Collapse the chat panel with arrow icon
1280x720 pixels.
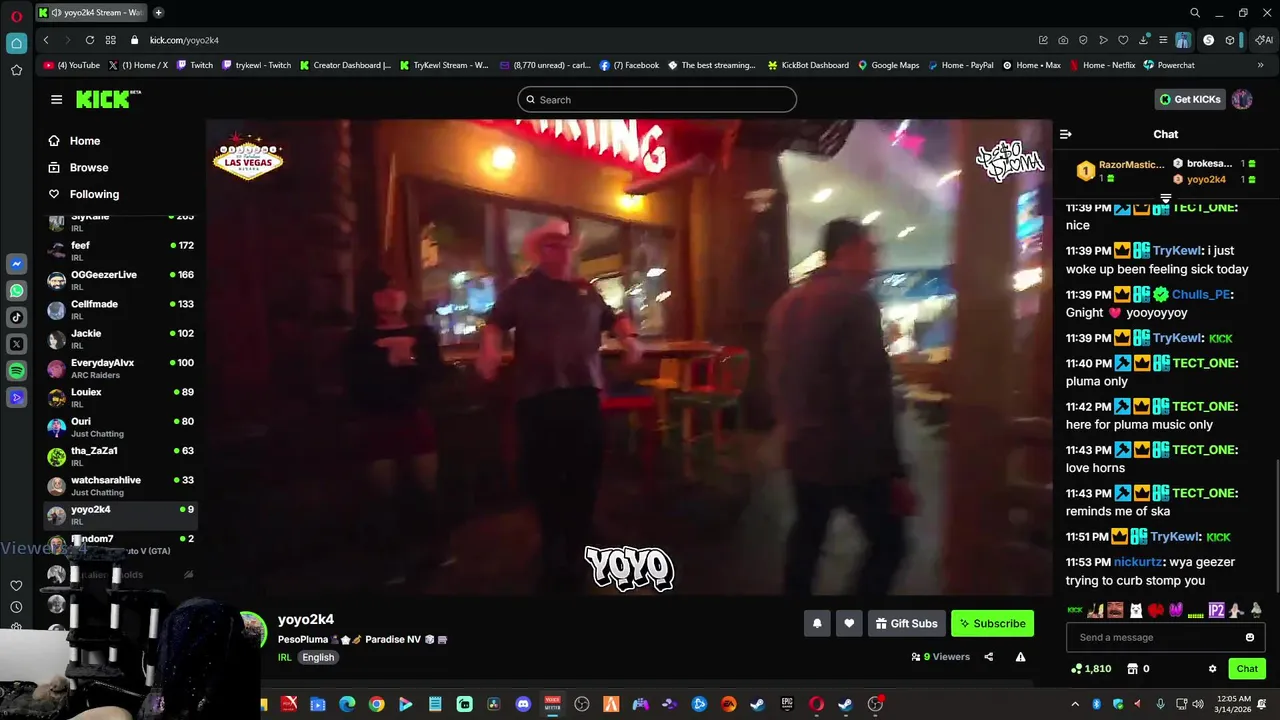click(x=1066, y=134)
